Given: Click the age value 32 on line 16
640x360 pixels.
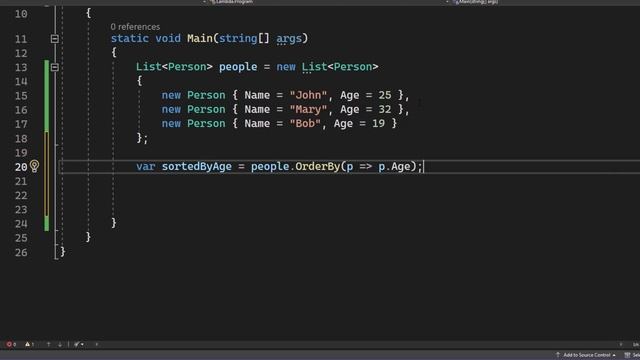Looking at the screenshot, I should (x=384, y=109).
